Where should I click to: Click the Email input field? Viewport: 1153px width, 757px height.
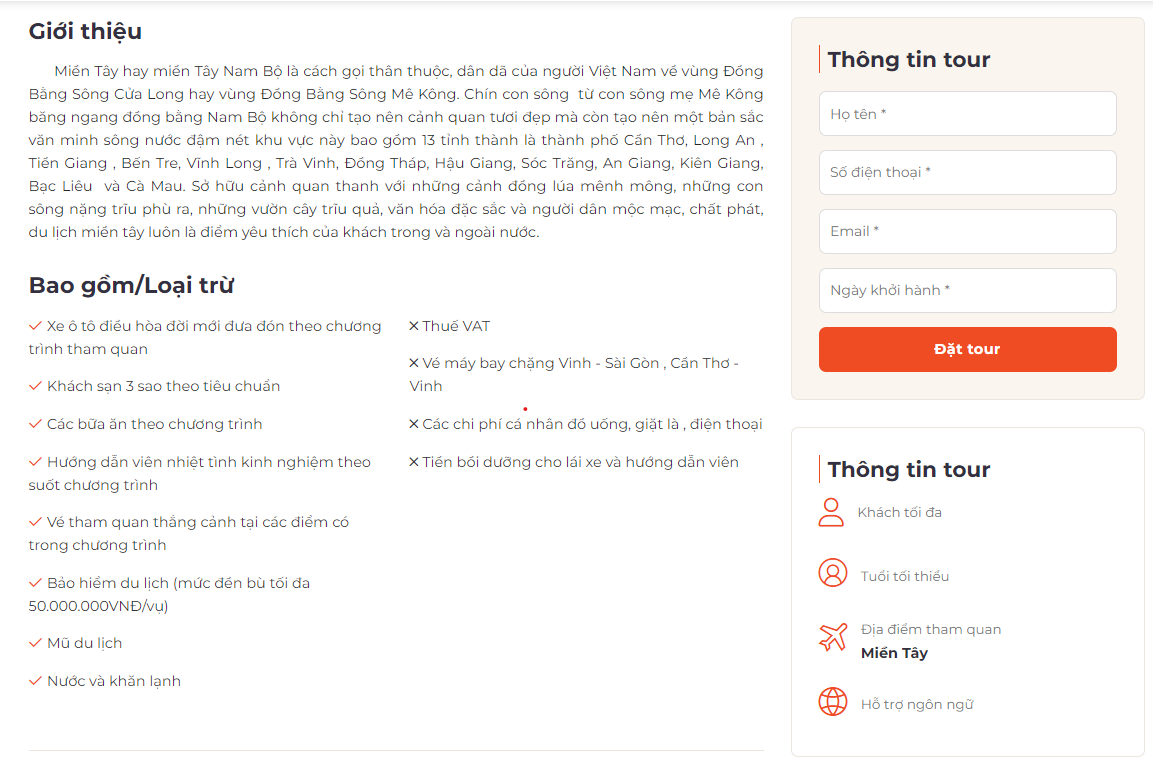click(x=967, y=231)
